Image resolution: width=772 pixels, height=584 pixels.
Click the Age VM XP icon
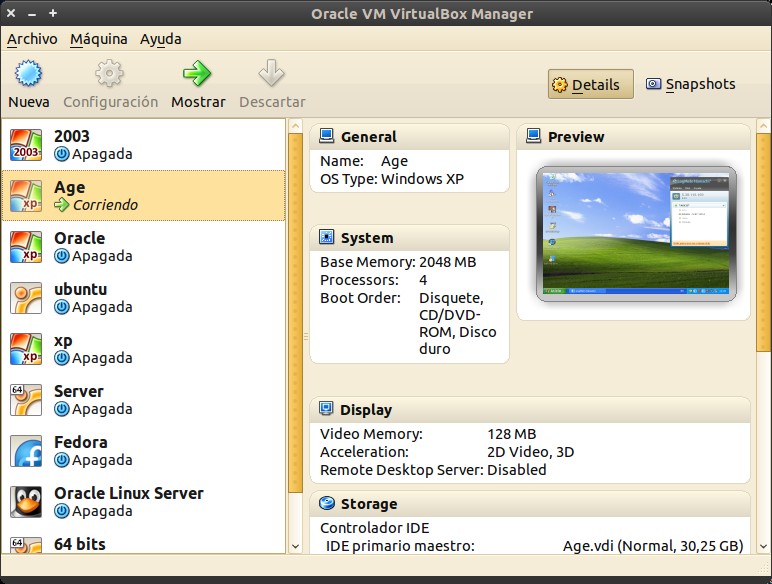coord(26,196)
